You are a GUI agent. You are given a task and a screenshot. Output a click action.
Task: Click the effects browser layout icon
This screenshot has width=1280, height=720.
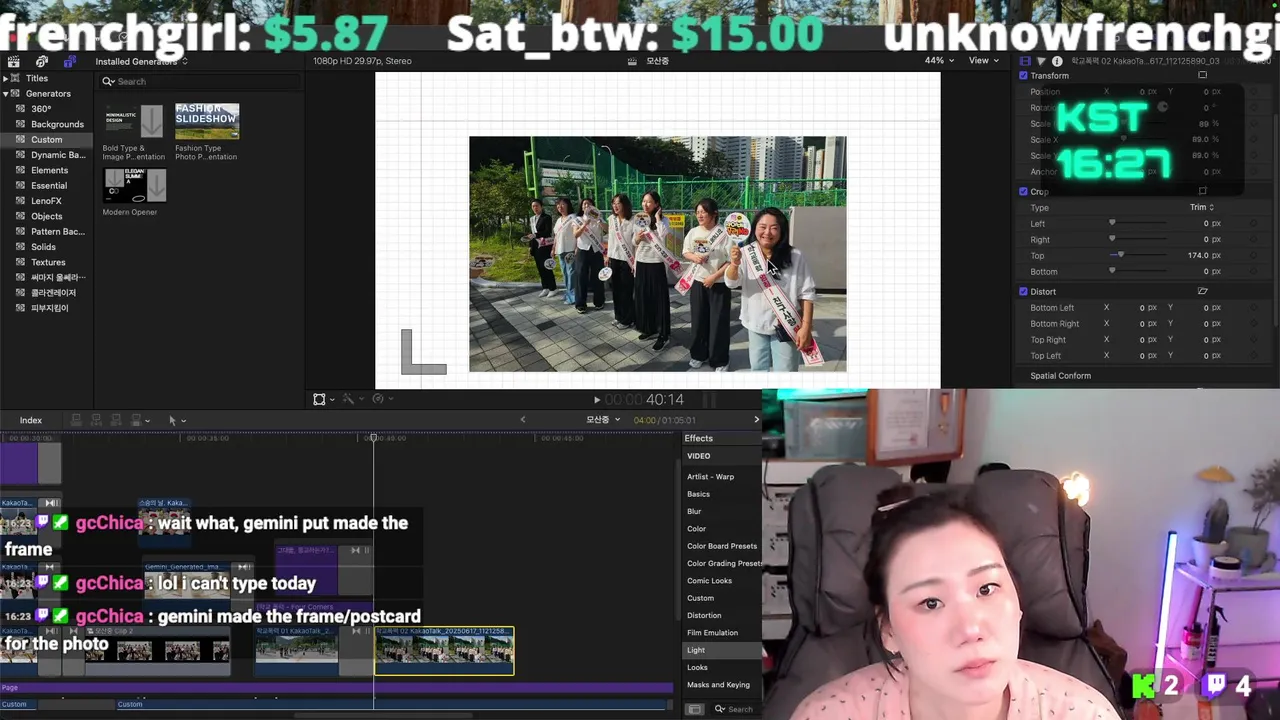pyautogui.click(x=696, y=709)
